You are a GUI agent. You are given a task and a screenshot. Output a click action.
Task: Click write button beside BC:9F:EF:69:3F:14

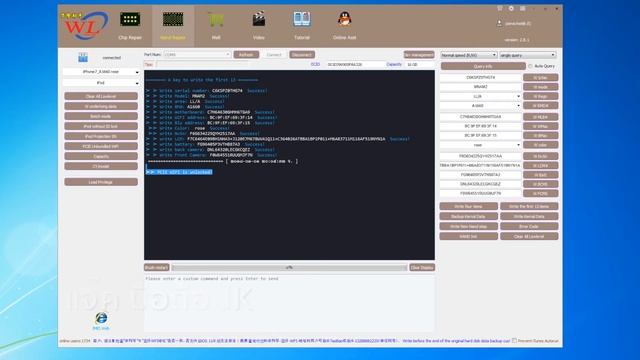540,126
